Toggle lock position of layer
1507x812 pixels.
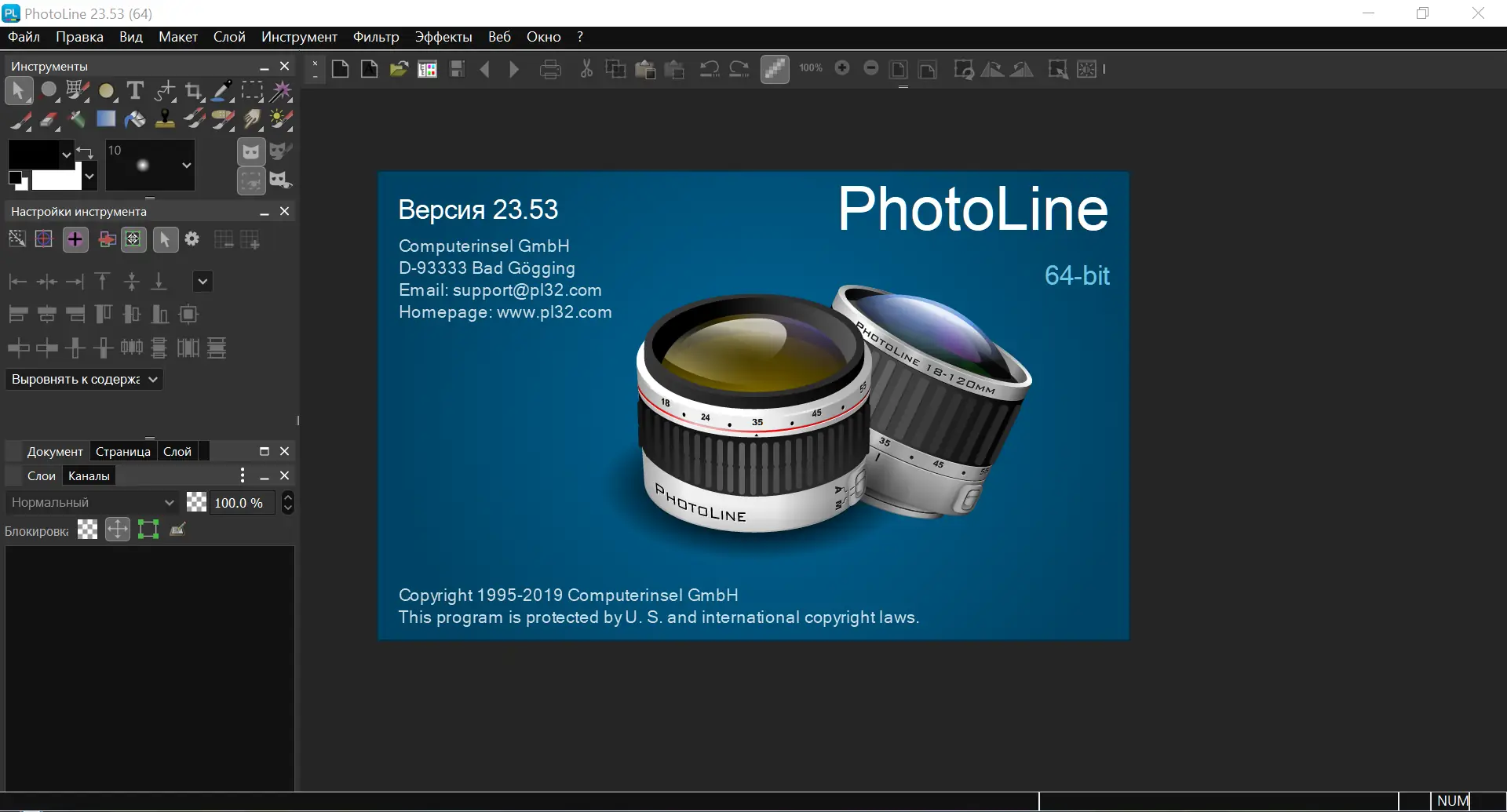point(118,530)
